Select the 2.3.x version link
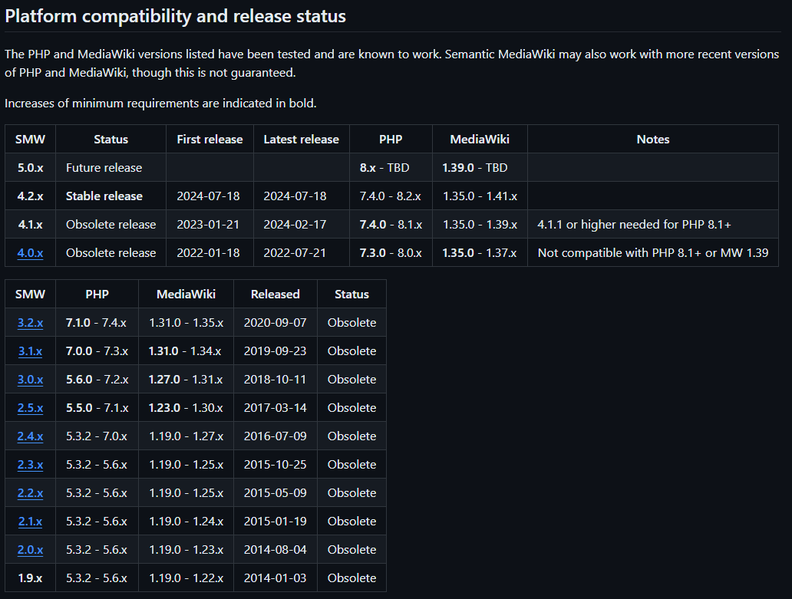 (x=30, y=464)
